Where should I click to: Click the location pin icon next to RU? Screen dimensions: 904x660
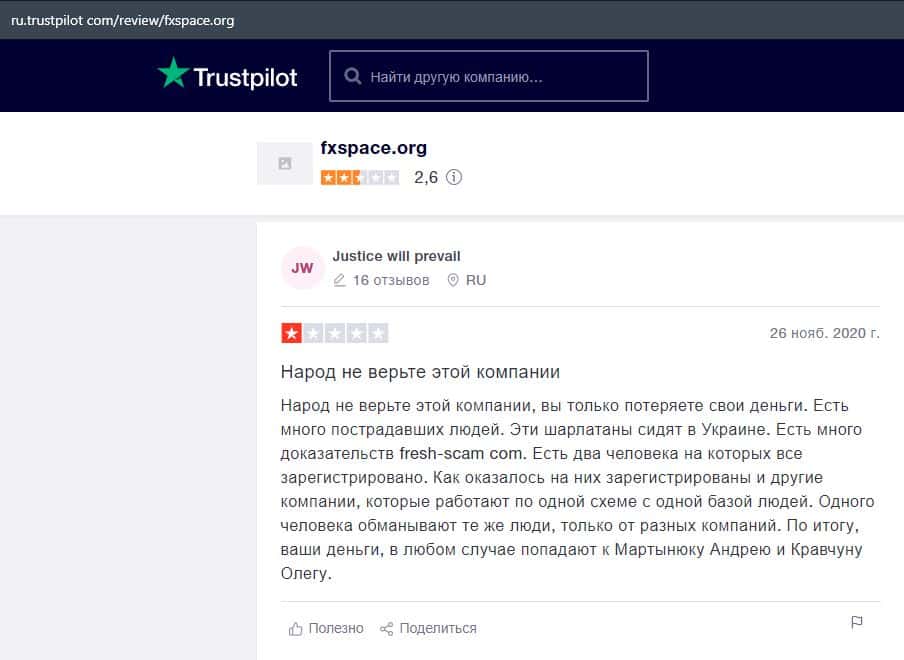[453, 280]
